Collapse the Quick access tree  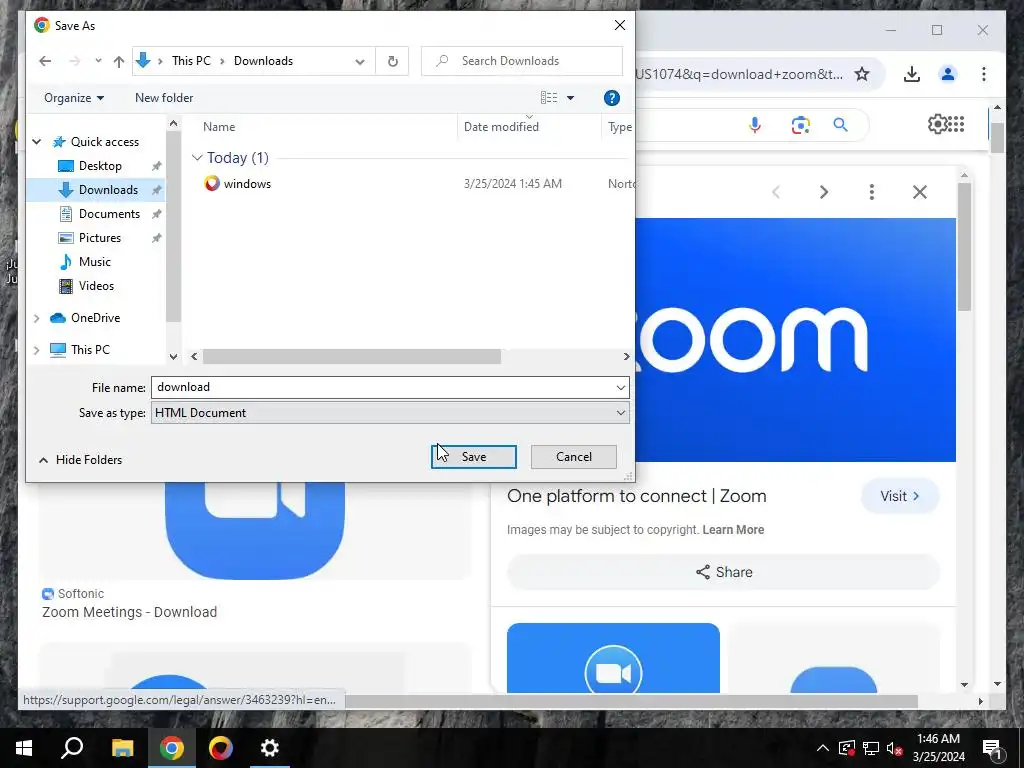37,142
